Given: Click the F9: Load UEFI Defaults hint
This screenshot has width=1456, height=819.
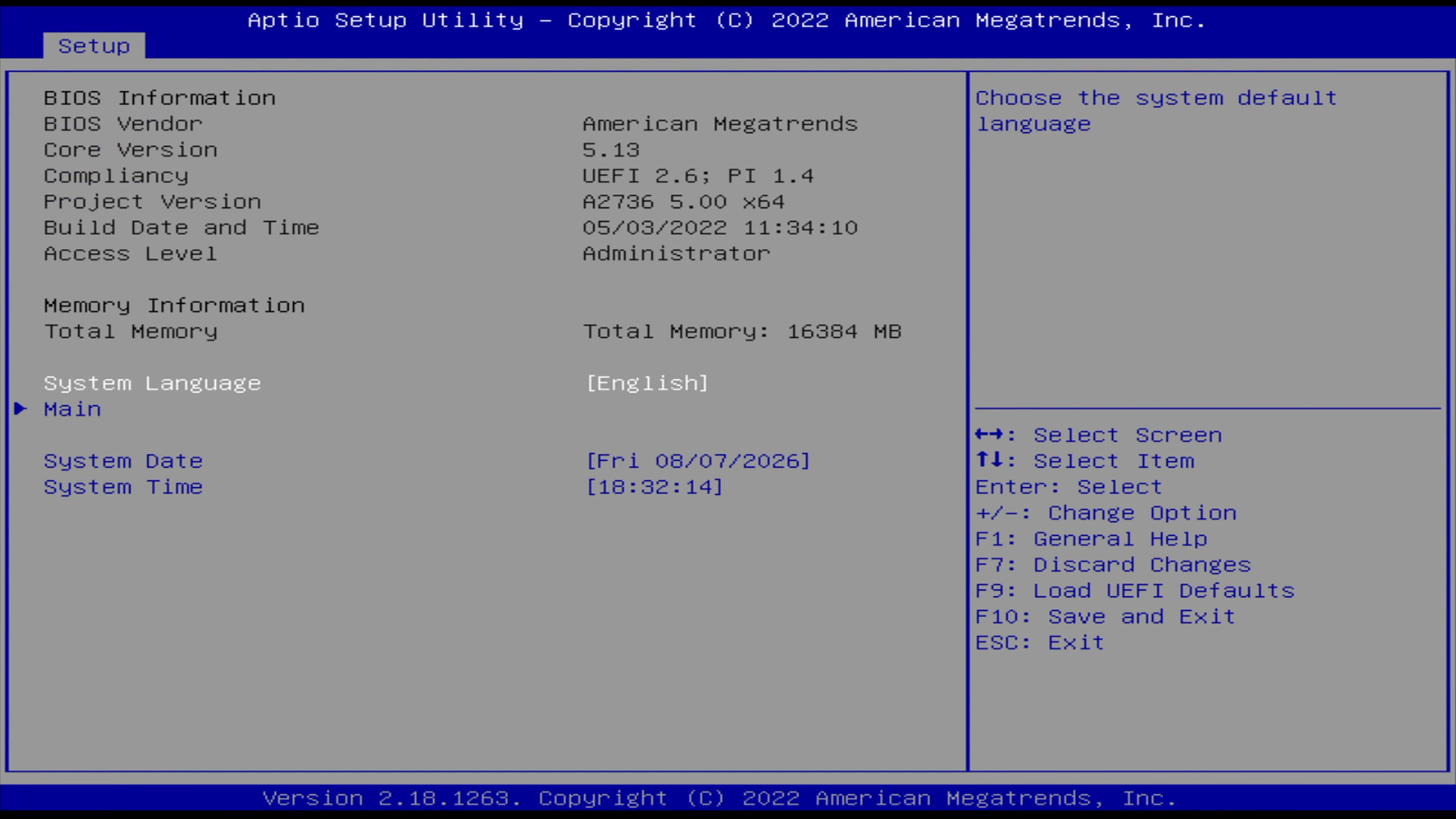Looking at the screenshot, I should pyautogui.click(x=1135, y=591).
